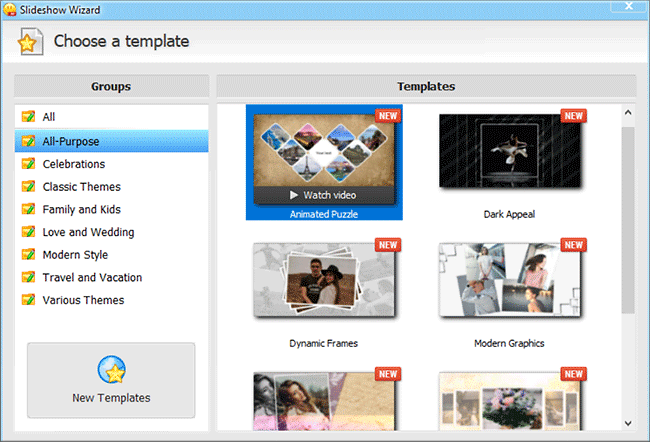The image size is (650, 442).
Task: Play the Watch video preview
Action: [x=324, y=195]
